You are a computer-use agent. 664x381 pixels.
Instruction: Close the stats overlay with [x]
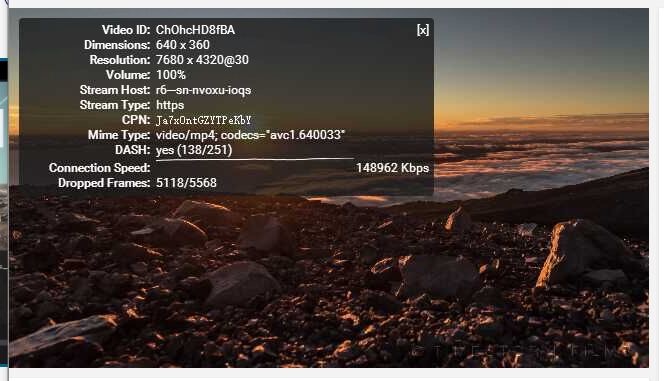423,30
